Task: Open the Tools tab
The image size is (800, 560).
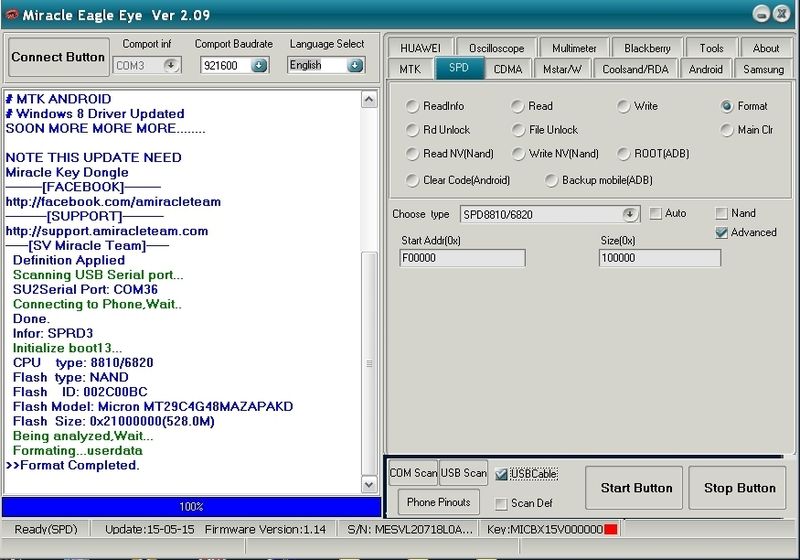Action: pyautogui.click(x=712, y=48)
